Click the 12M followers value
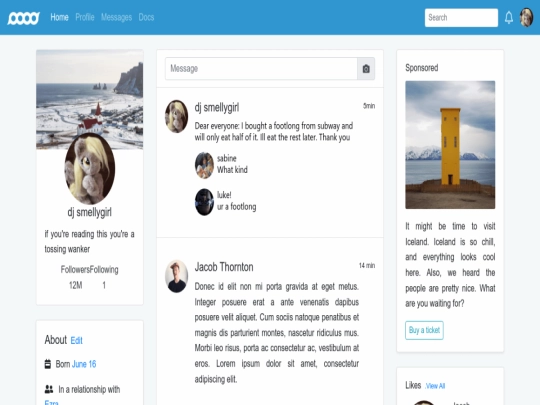The image size is (540, 405). tap(75, 285)
